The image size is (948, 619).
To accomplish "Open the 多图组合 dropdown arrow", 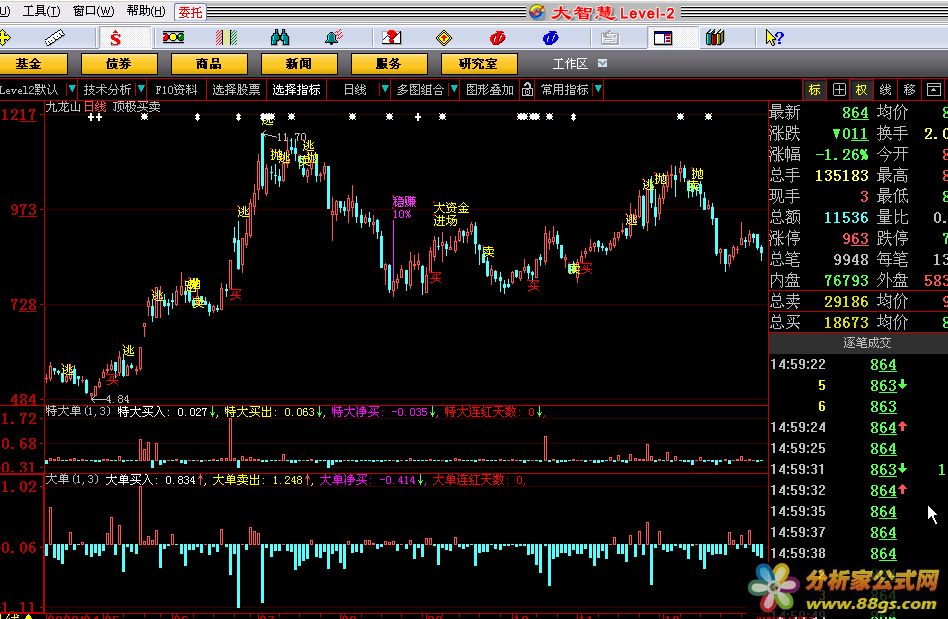I will [453, 89].
